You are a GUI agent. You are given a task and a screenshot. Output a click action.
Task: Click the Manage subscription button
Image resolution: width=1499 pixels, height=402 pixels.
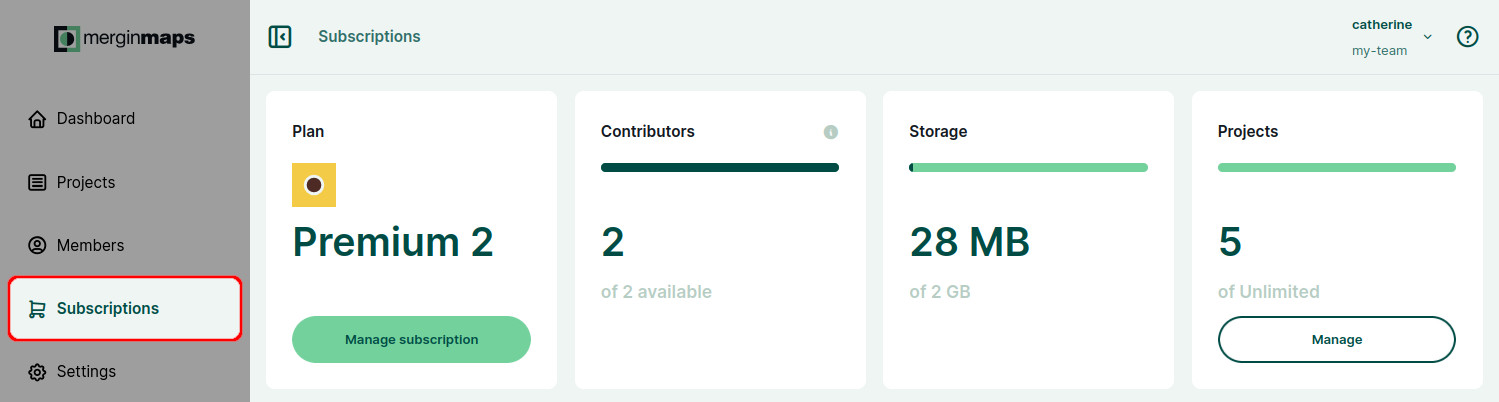[411, 340]
